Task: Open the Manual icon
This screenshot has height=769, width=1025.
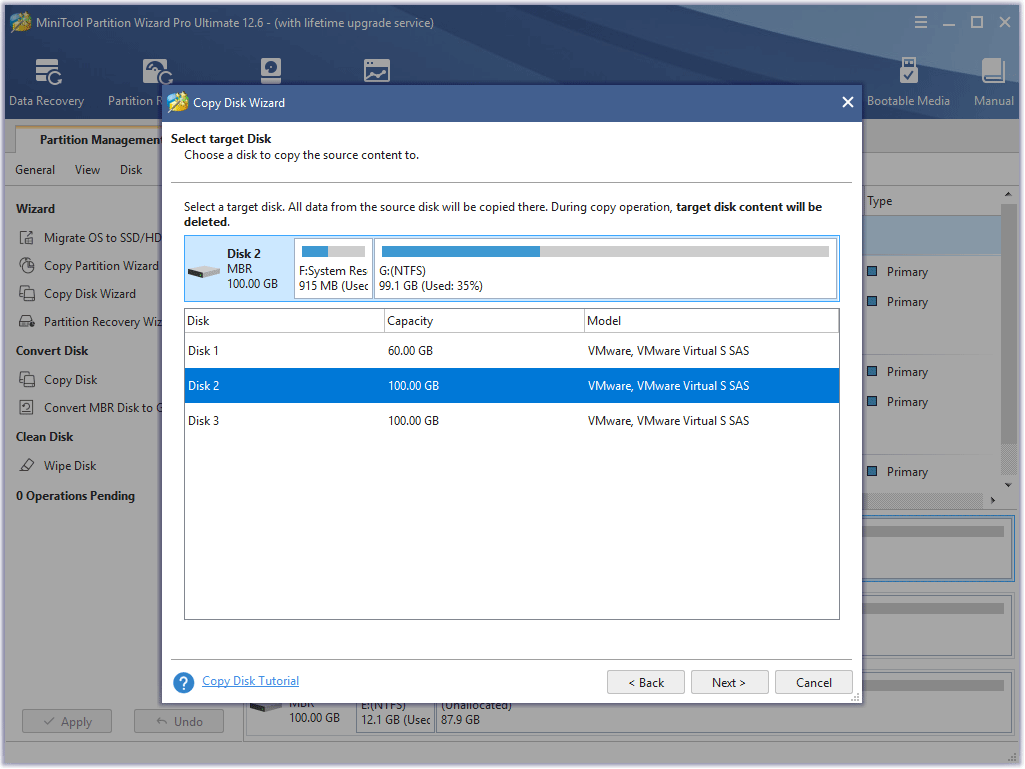Action: point(993,71)
